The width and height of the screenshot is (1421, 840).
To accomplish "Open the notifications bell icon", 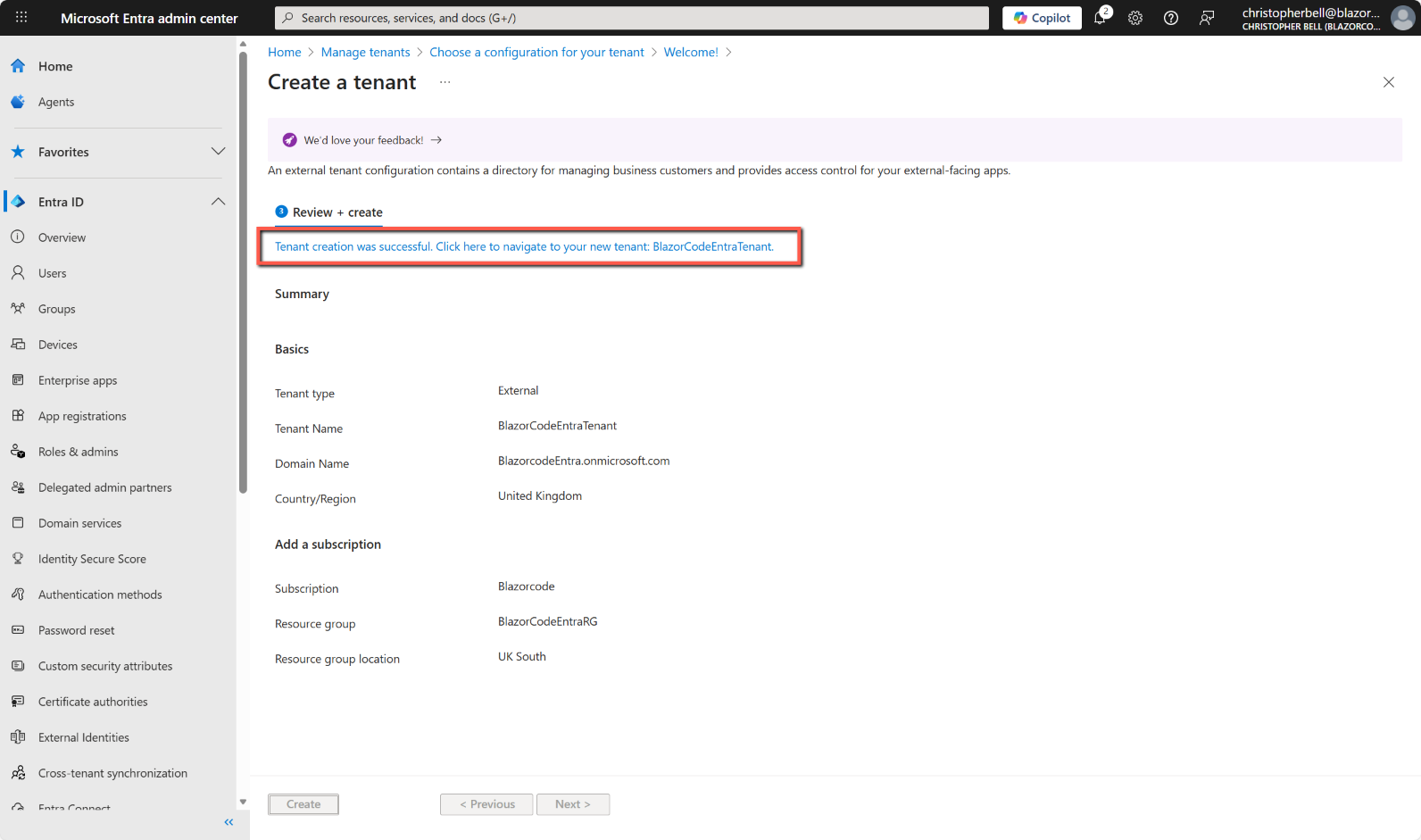I will (1100, 18).
